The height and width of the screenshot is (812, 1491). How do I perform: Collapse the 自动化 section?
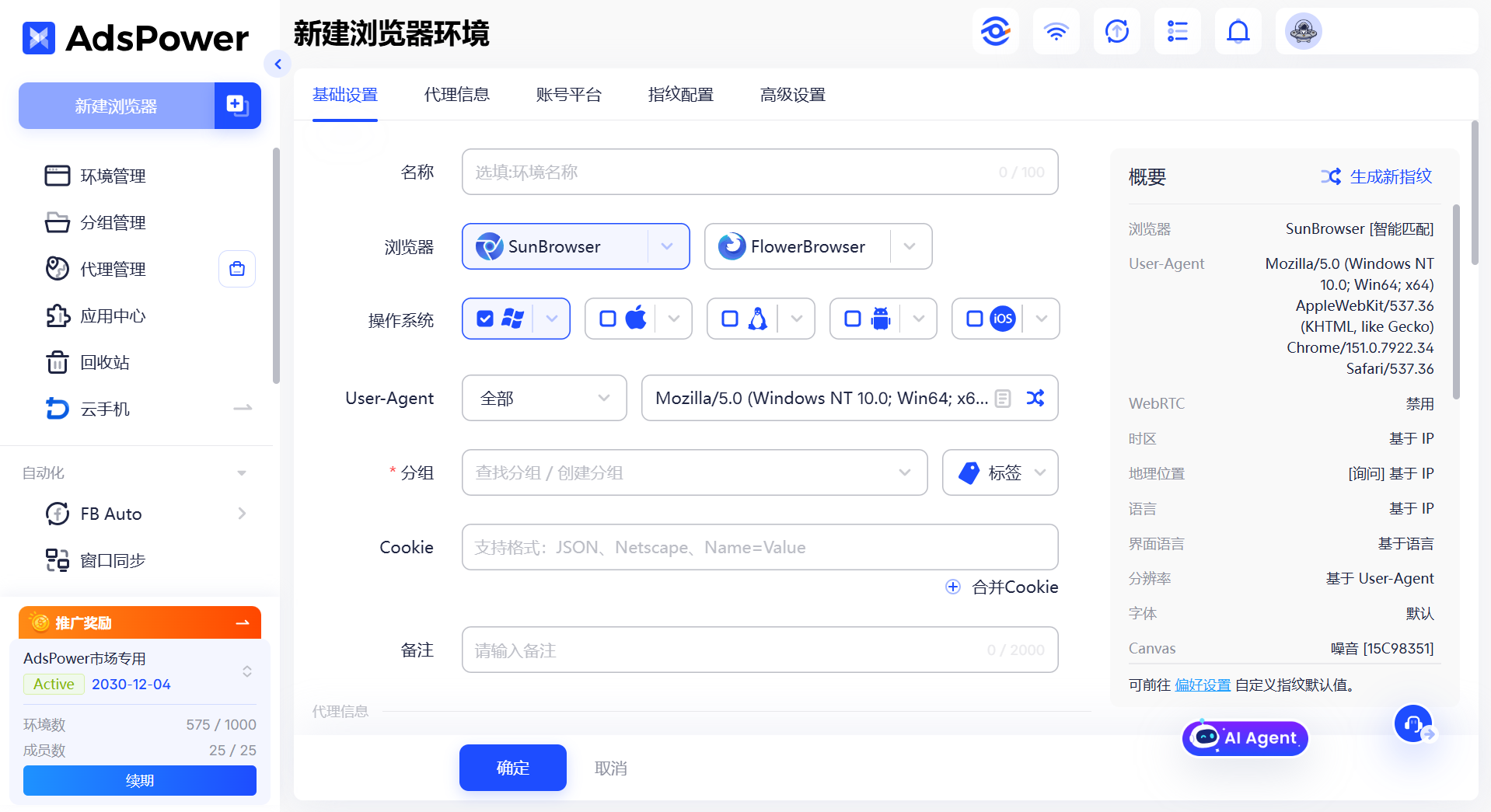pos(242,473)
